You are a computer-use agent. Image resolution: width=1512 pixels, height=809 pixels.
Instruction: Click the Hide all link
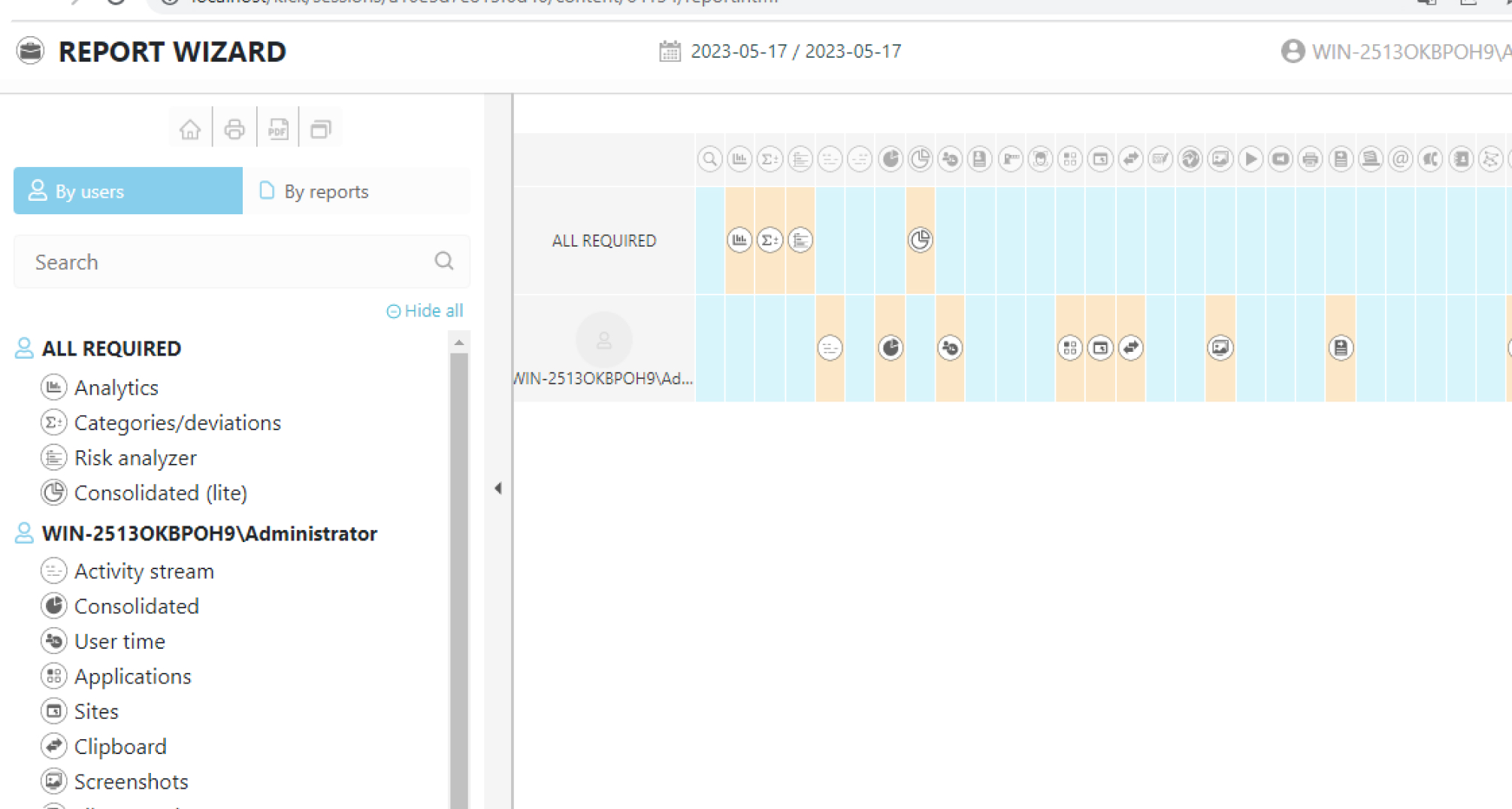[x=425, y=311]
